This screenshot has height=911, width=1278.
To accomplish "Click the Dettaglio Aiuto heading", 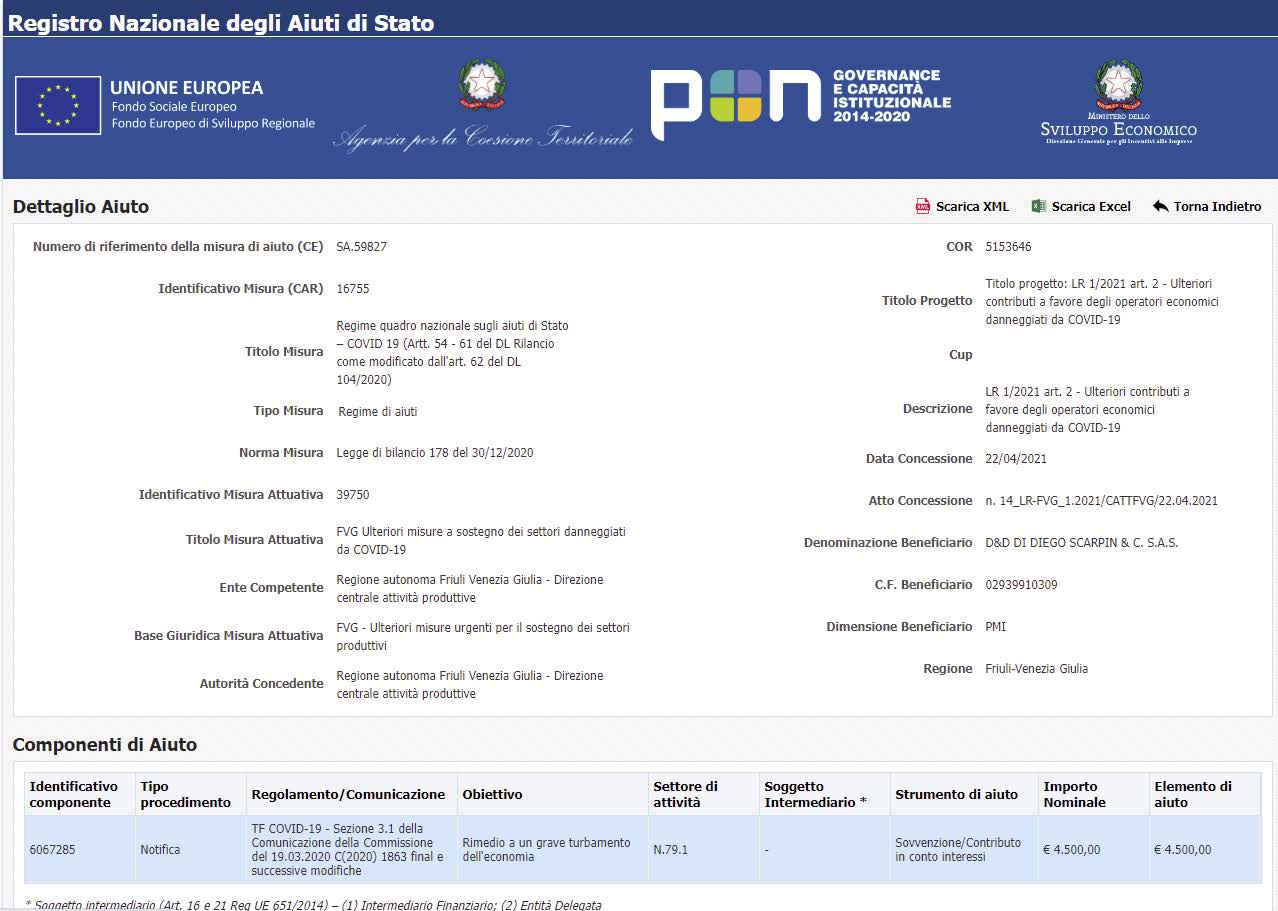I will coord(81,207).
